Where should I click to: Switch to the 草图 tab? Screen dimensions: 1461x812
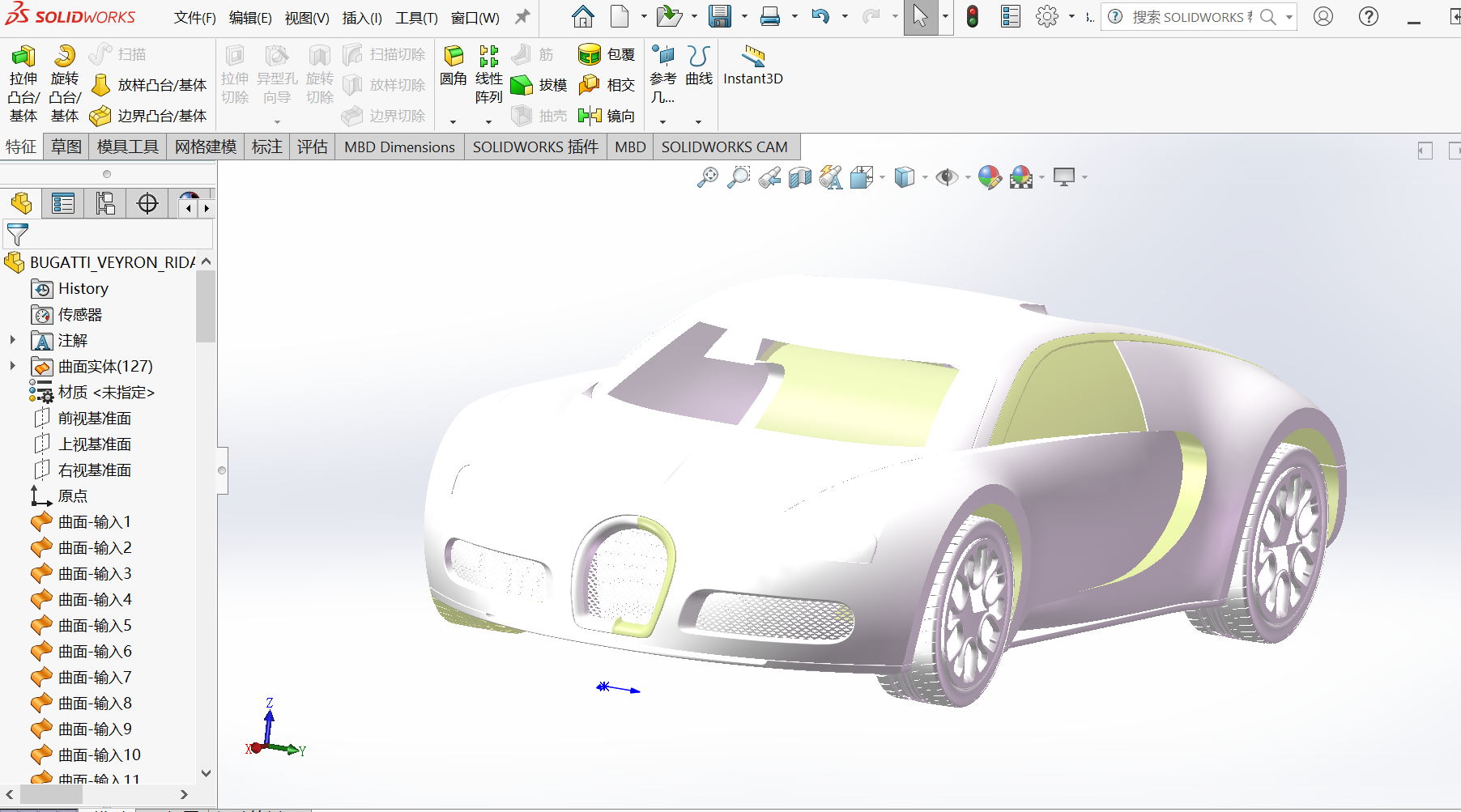coord(66,147)
